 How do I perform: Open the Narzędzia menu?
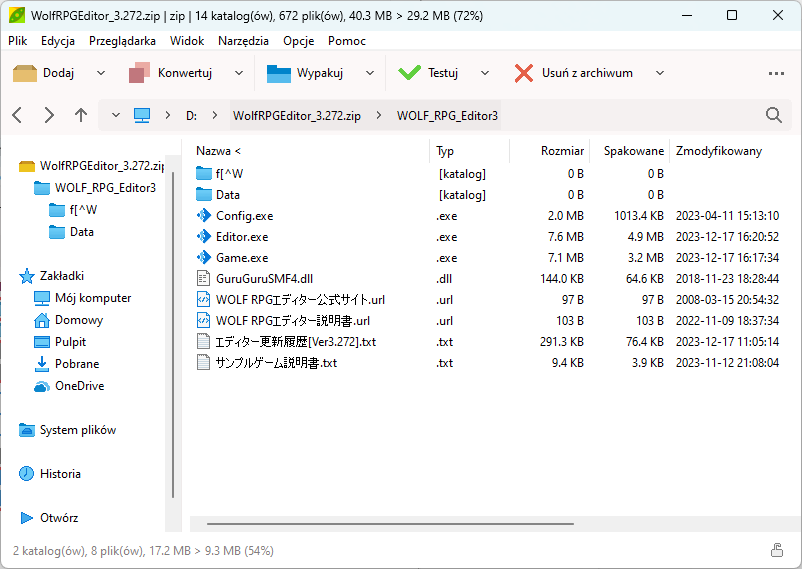(x=243, y=41)
